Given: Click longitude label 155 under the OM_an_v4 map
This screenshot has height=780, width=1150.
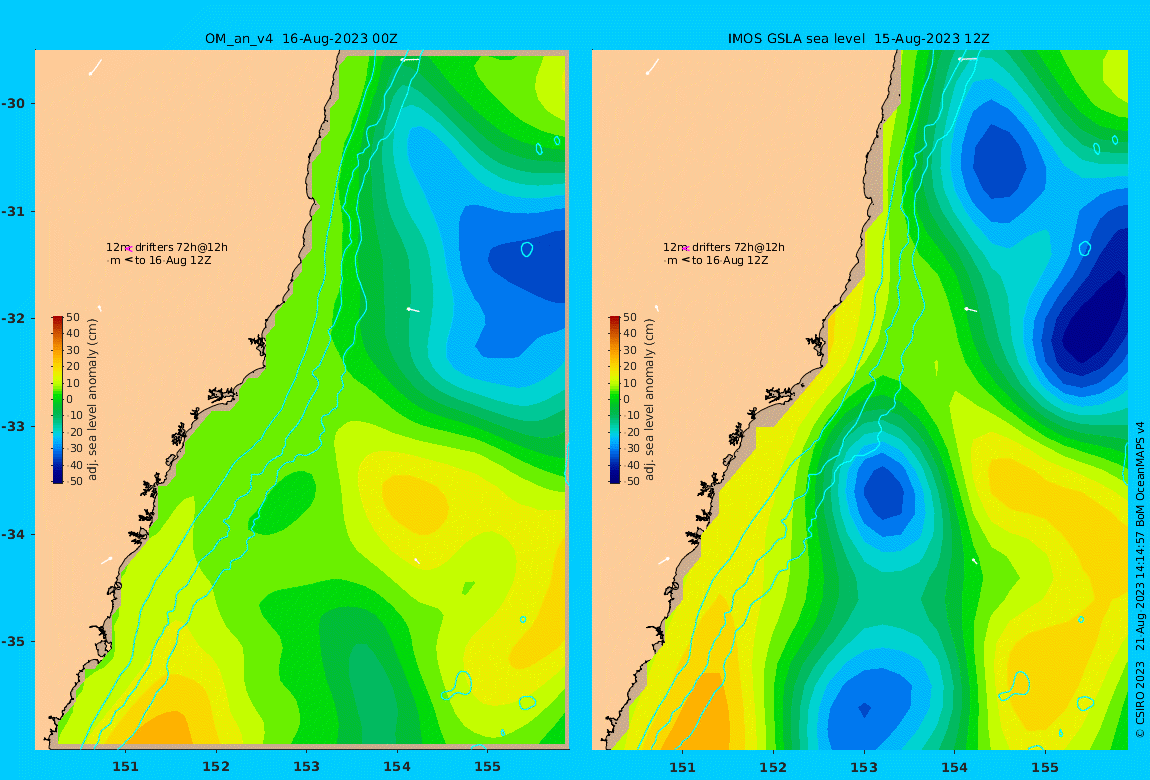Looking at the screenshot, I should click(x=487, y=767).
